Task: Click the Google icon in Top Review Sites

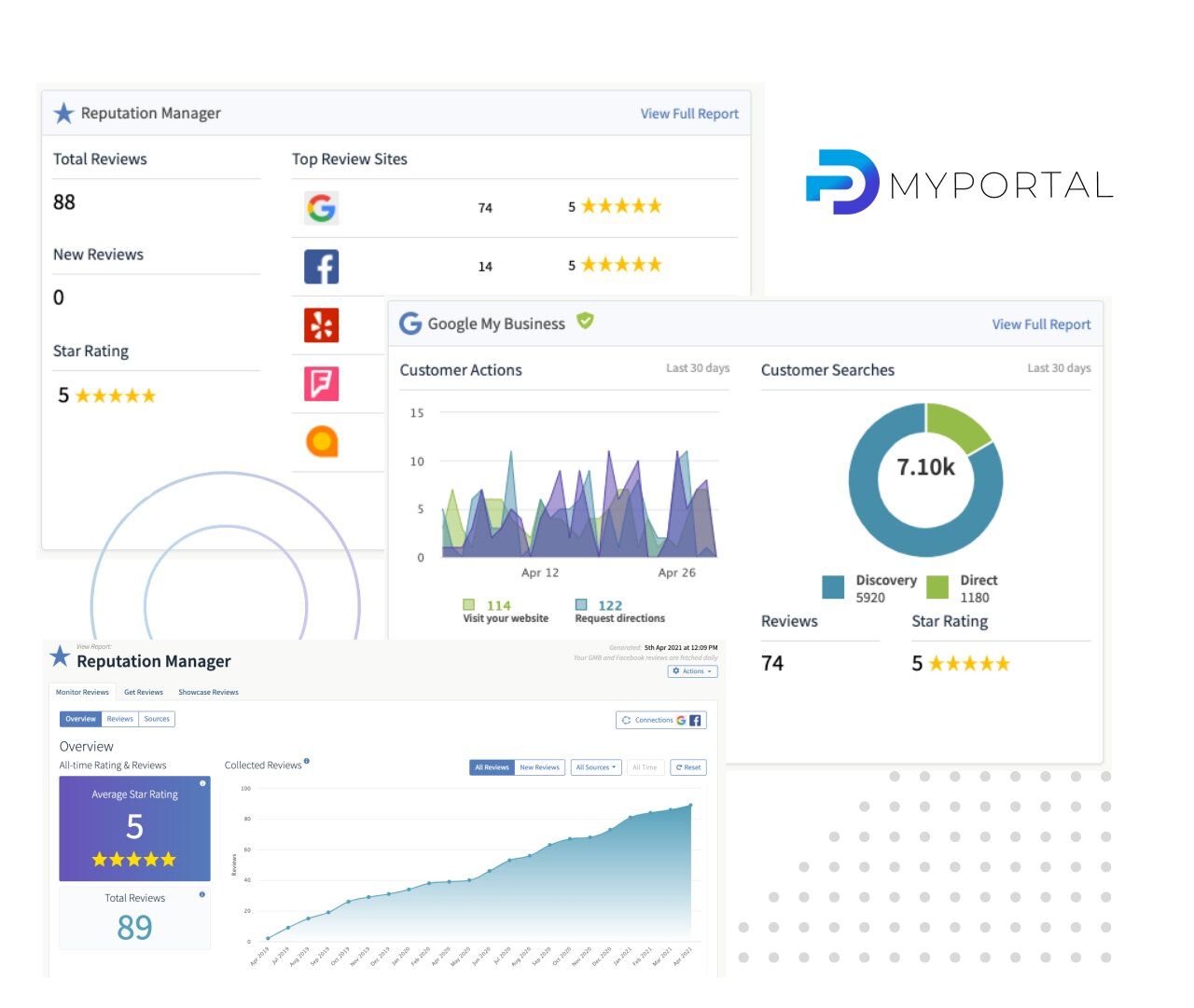Action: 321,207
